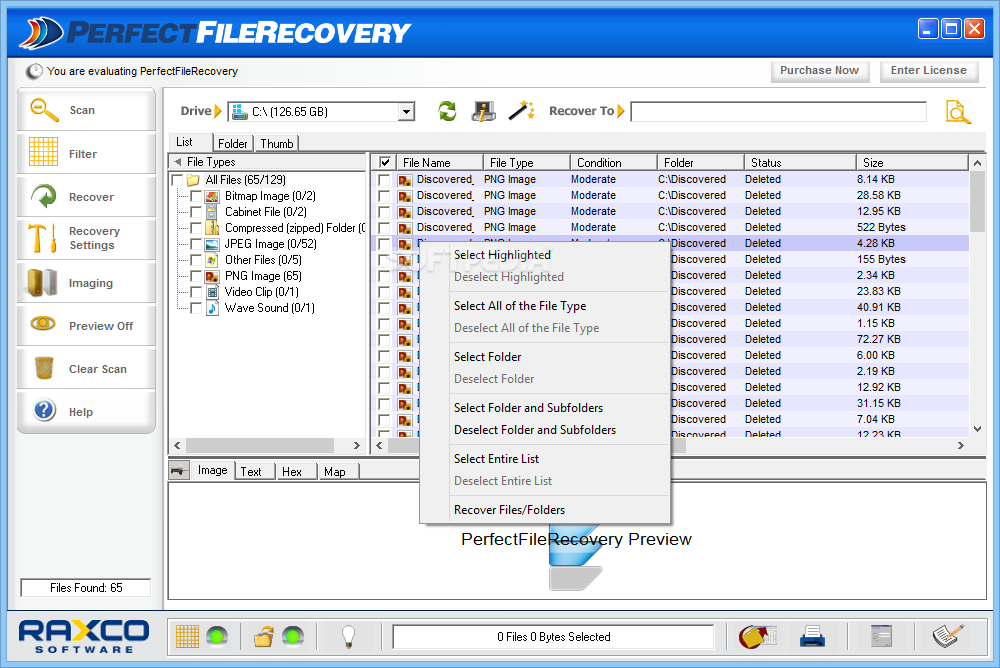
Task: Click the Recover To path field
Action: pyautogui.click(x=779, y=112)
